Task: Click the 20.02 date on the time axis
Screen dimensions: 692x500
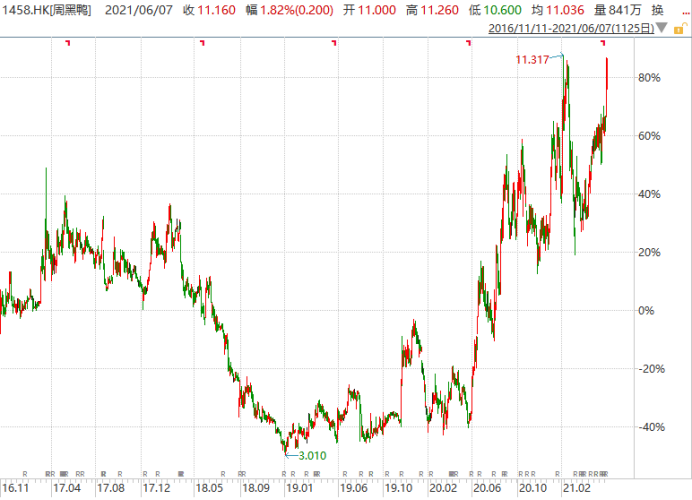Action: click(x=443, y=488)
